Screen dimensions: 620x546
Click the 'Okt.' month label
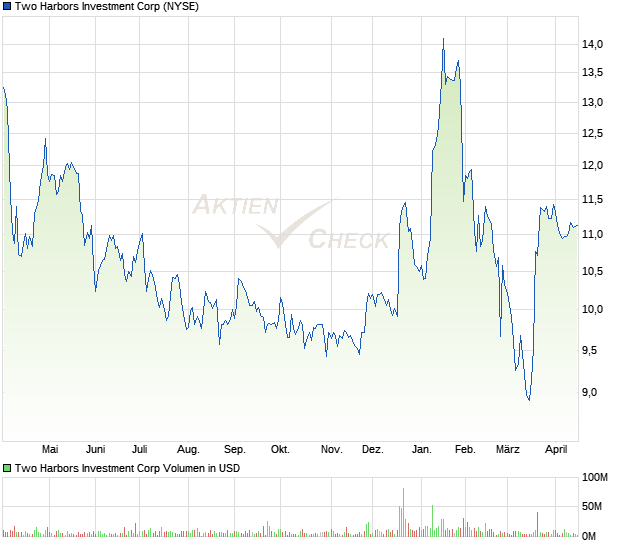[280, 449]
